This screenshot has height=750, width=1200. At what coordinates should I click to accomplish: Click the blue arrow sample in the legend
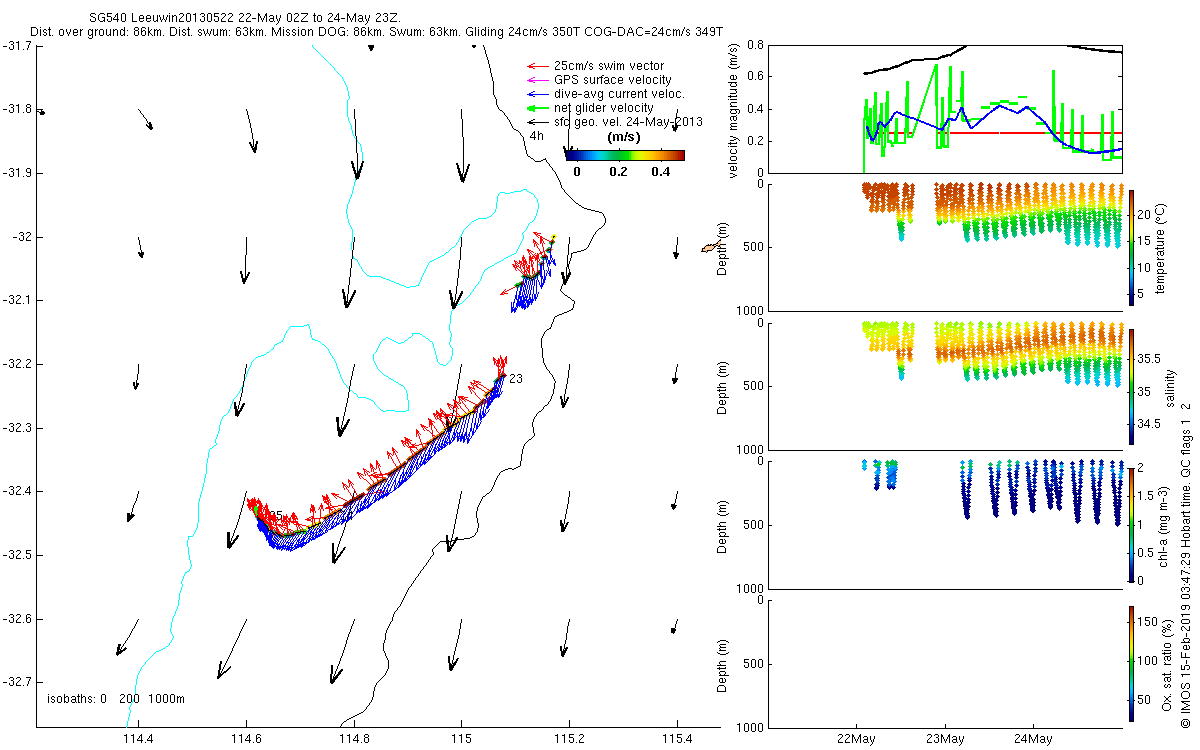(x=538, y=94)
